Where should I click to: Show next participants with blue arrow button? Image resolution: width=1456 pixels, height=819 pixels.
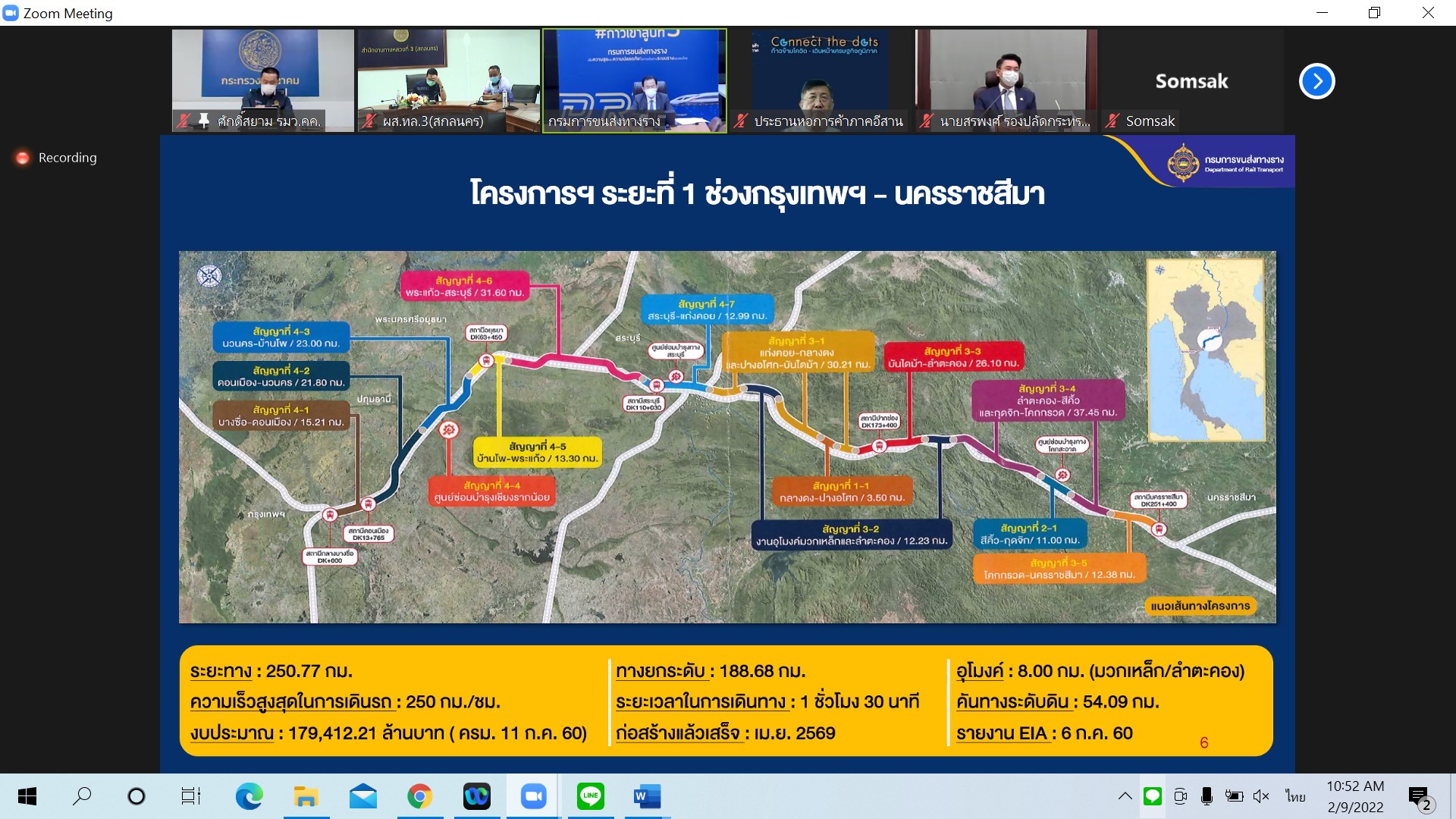click(1316, 81)
